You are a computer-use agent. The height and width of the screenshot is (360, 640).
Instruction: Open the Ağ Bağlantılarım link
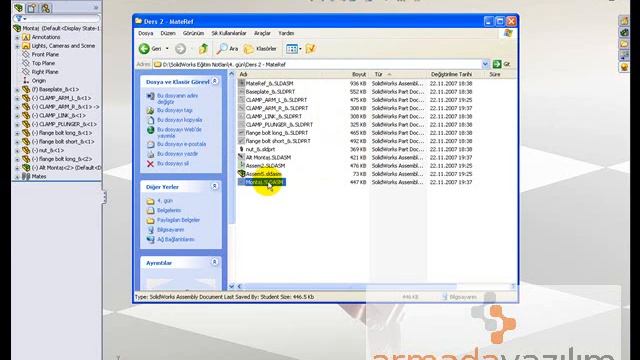tap(176, 240)
